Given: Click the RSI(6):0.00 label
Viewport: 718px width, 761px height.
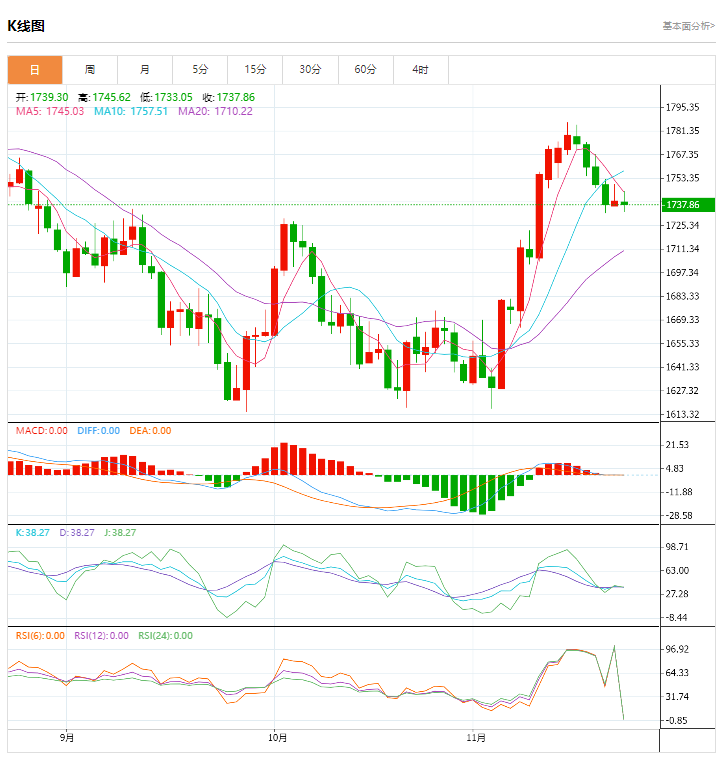Looking at the screenshot, I should pyautogui.click(x=40, y=636).
